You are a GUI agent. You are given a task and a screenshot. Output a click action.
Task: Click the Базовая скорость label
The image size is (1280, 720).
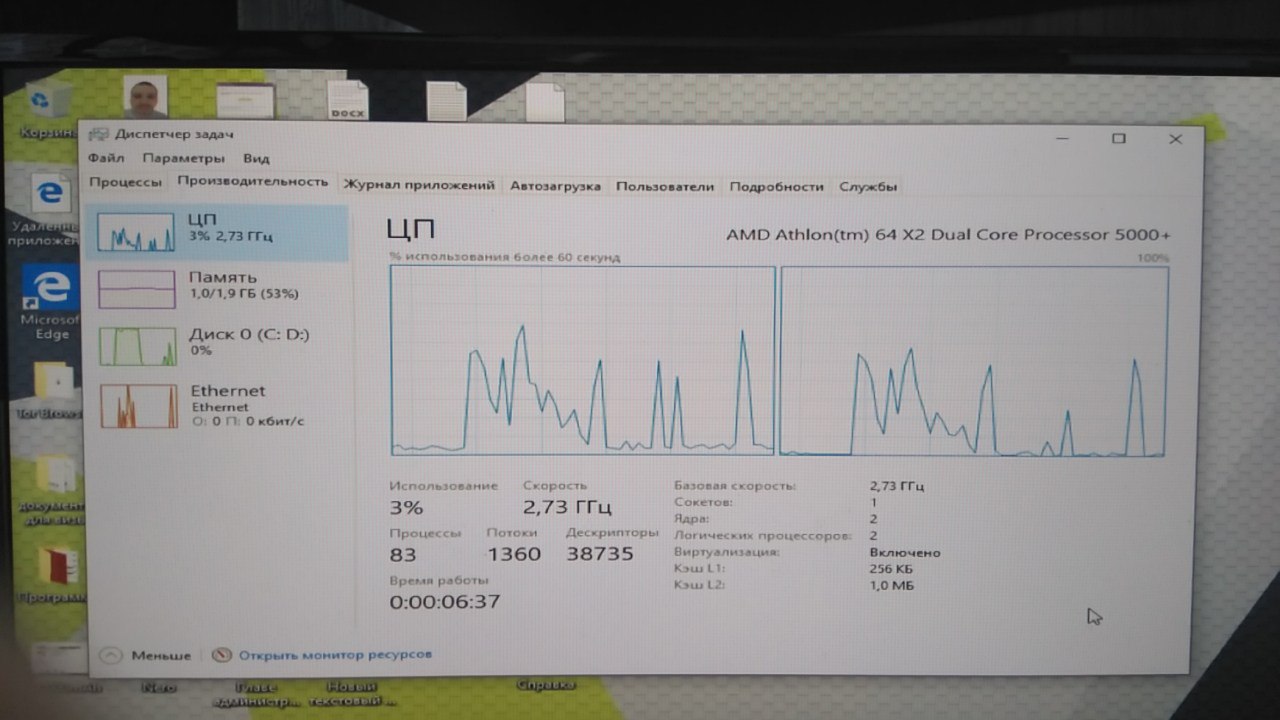pyautogui.click(x=735, y=486)
